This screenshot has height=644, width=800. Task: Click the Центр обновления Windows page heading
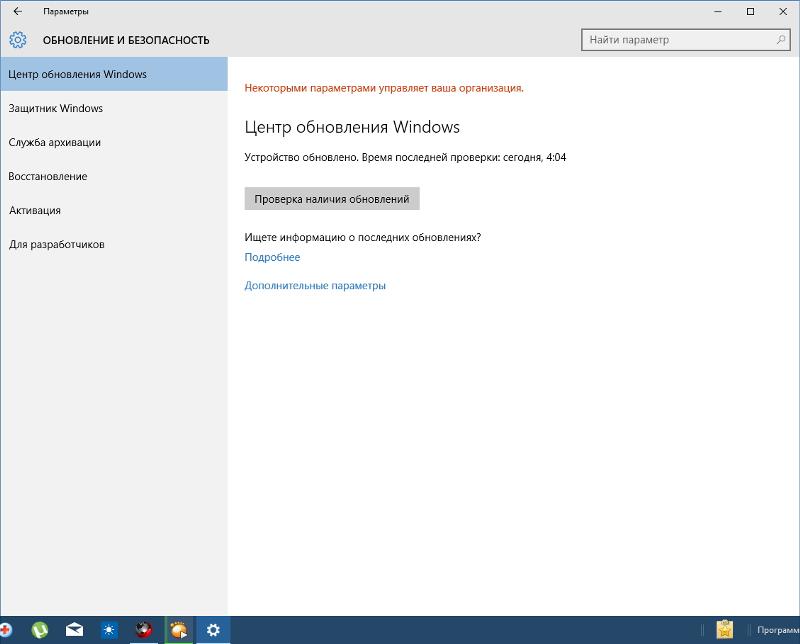(352, 127)
